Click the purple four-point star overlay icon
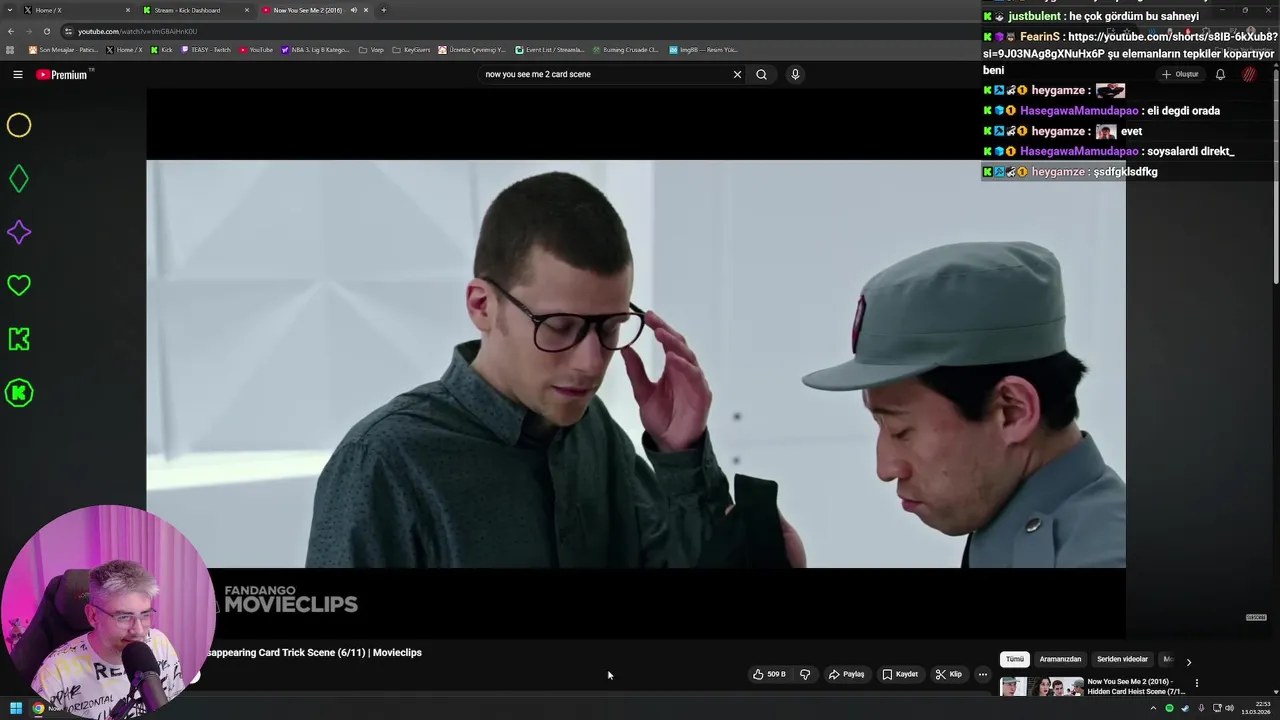Screen dimensions: 1280x720 click(19, 232)
